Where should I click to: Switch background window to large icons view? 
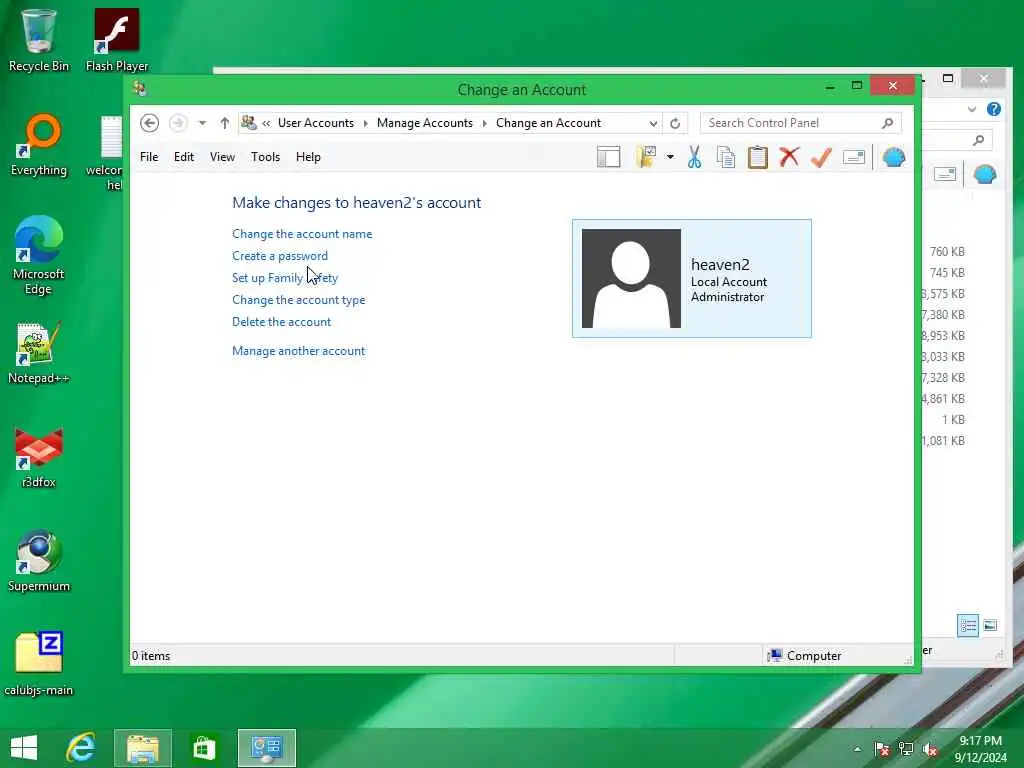coord(990,626)
